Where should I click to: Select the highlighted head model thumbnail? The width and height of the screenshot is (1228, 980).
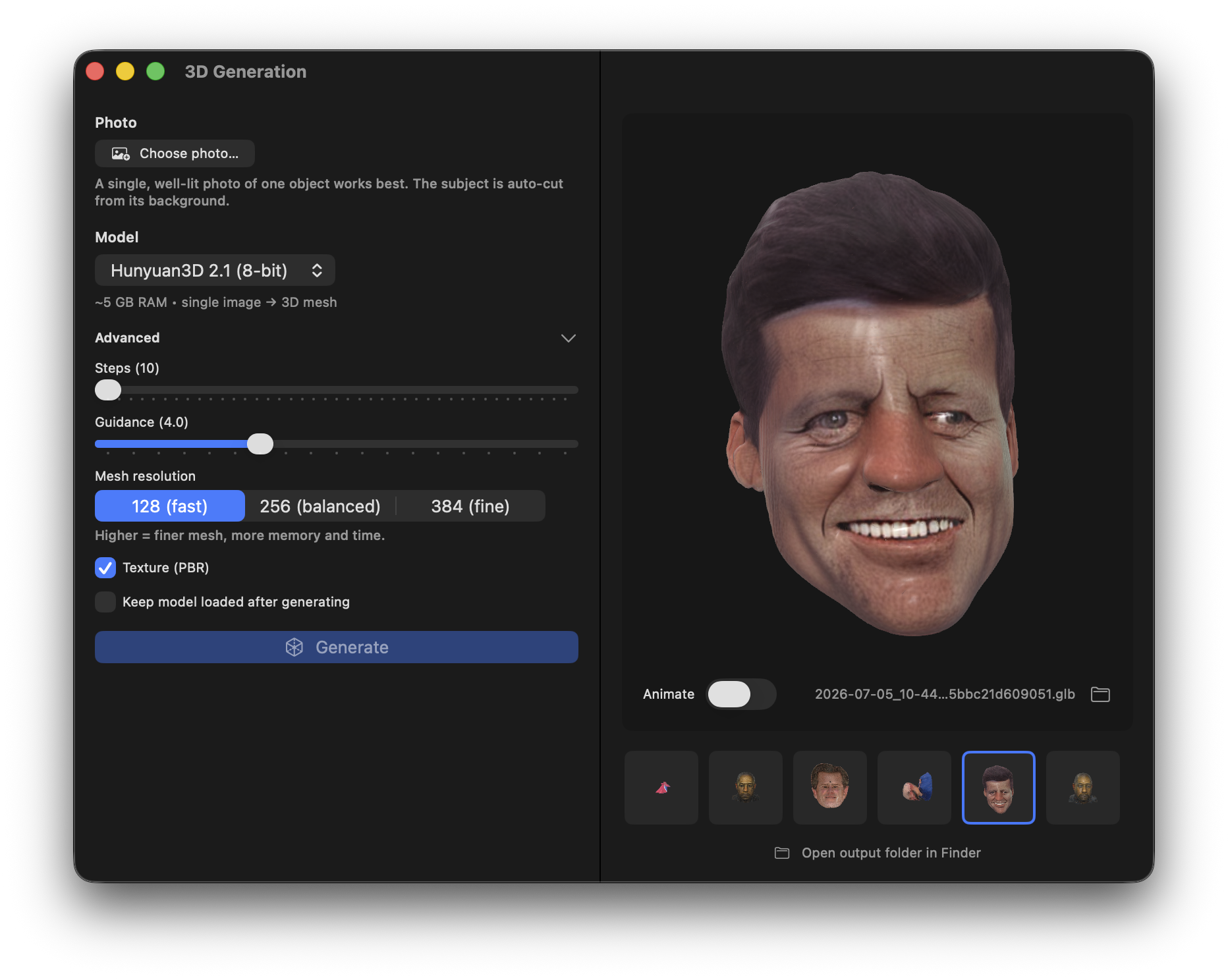[999, 788]
